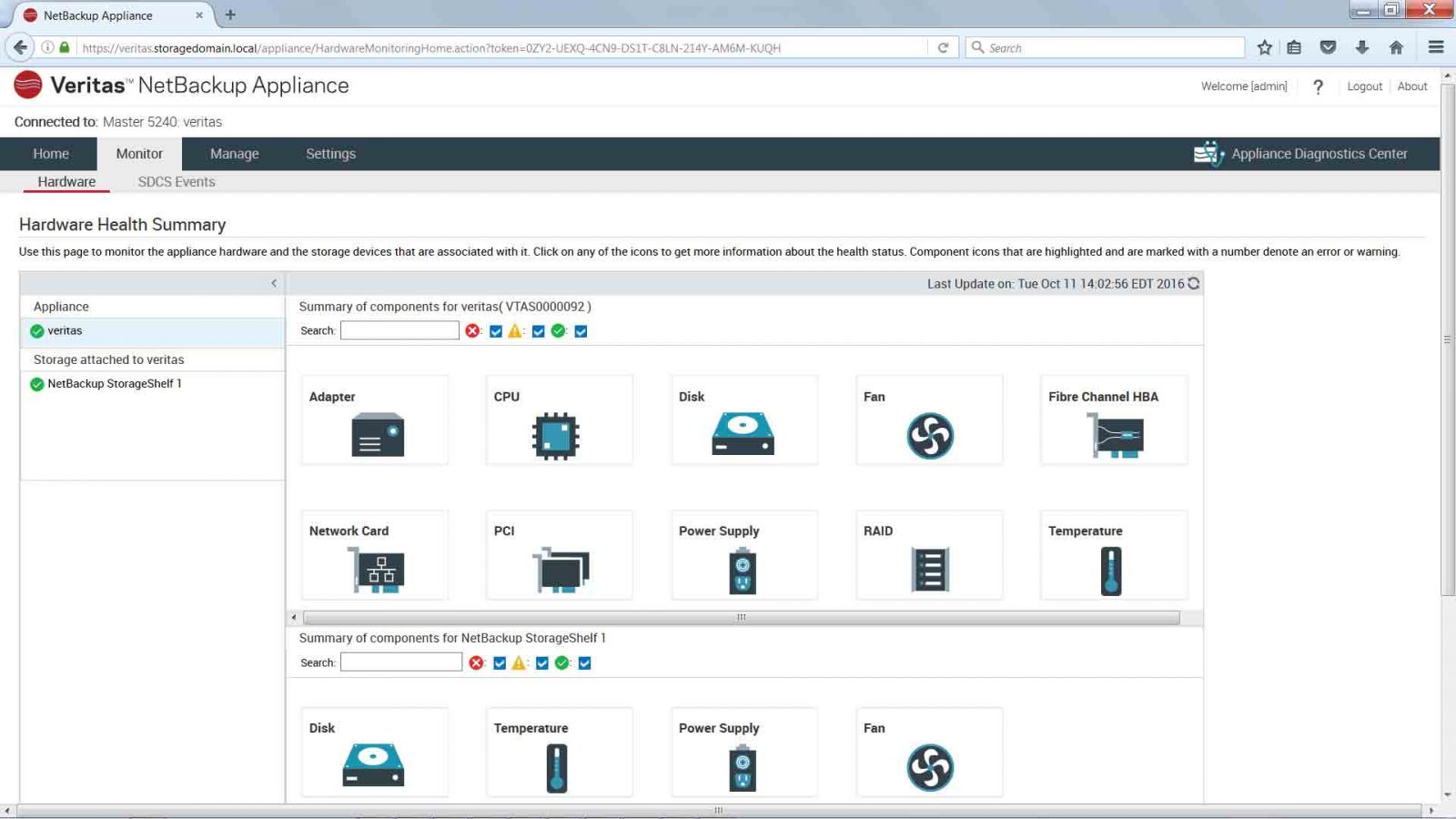Click the page bottom horizontal scrollbar
Screen dimensions: 1456x819
(719, 810)
